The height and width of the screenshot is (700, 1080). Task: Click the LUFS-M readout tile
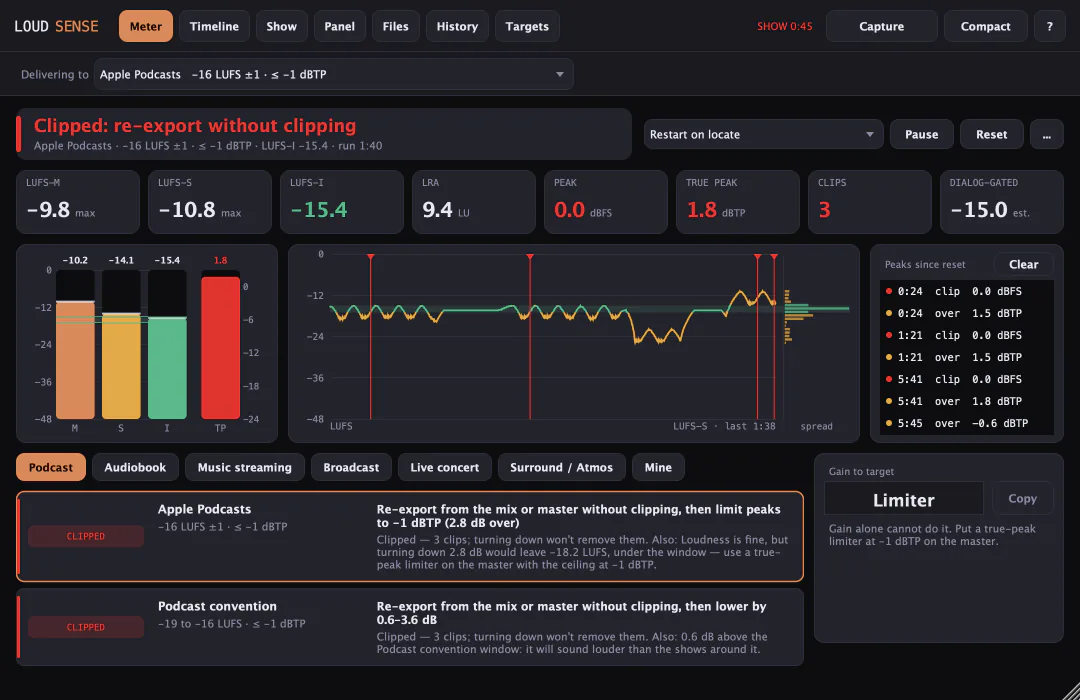[x=78, y=202]
